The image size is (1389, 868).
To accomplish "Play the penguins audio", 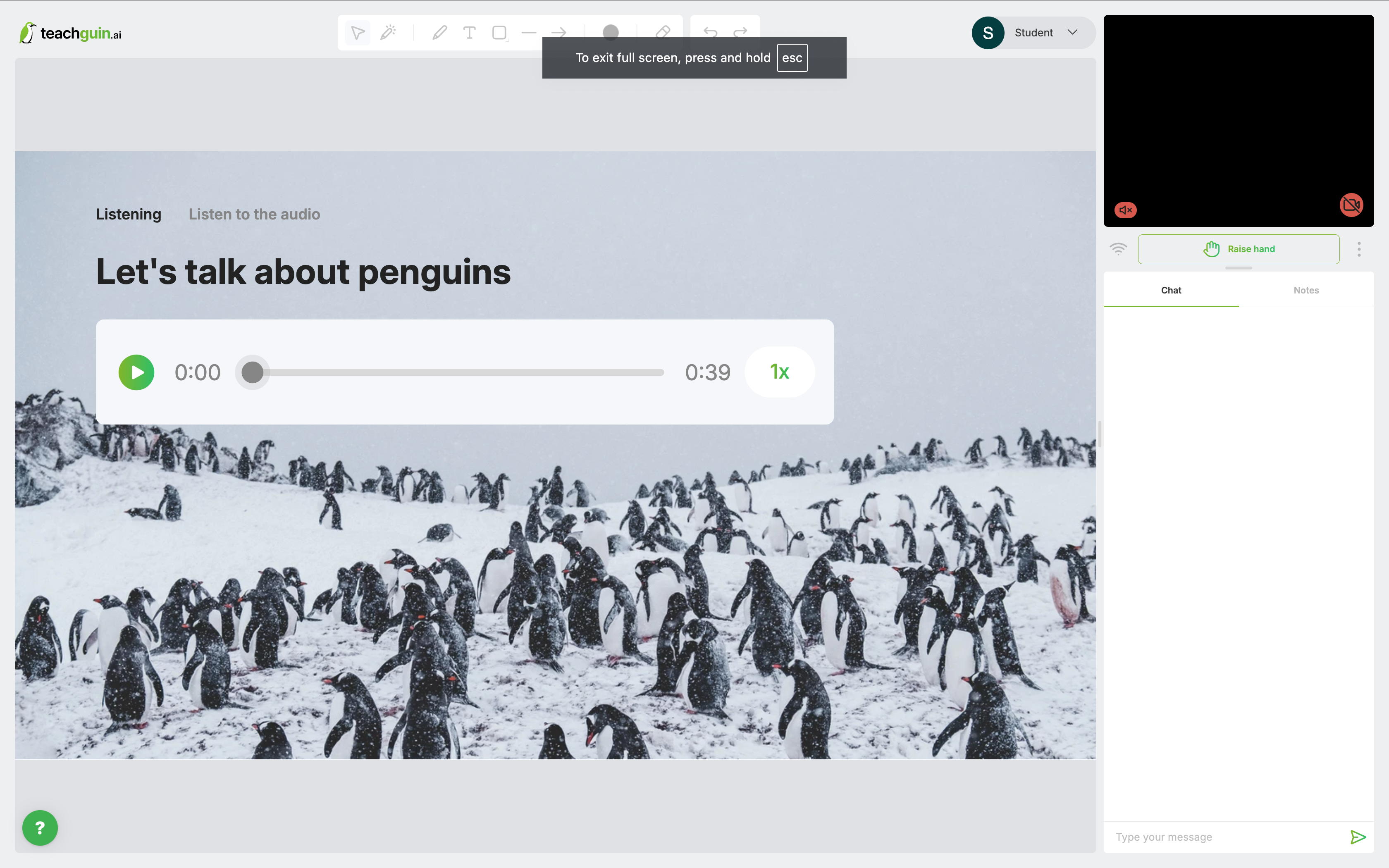I will click(136, 372).
